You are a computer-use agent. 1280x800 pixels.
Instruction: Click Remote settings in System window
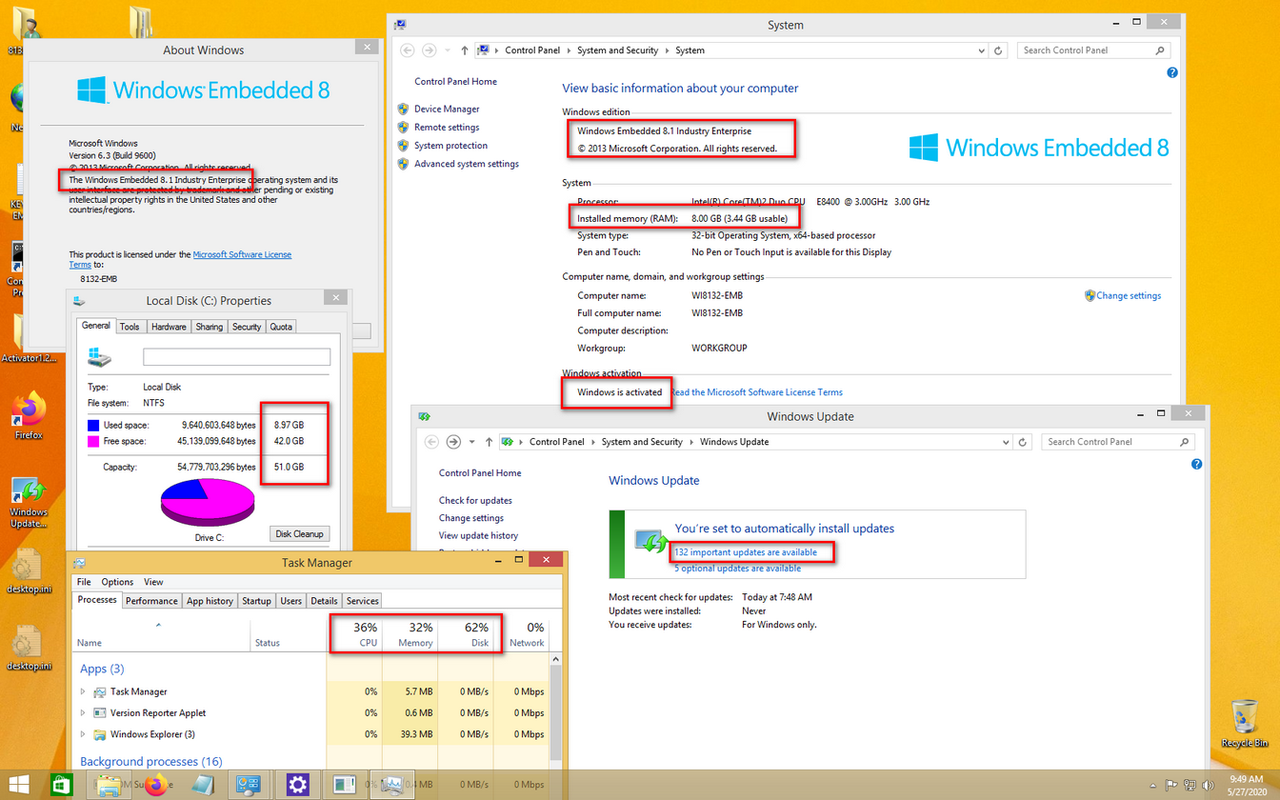tap(447, 127)
